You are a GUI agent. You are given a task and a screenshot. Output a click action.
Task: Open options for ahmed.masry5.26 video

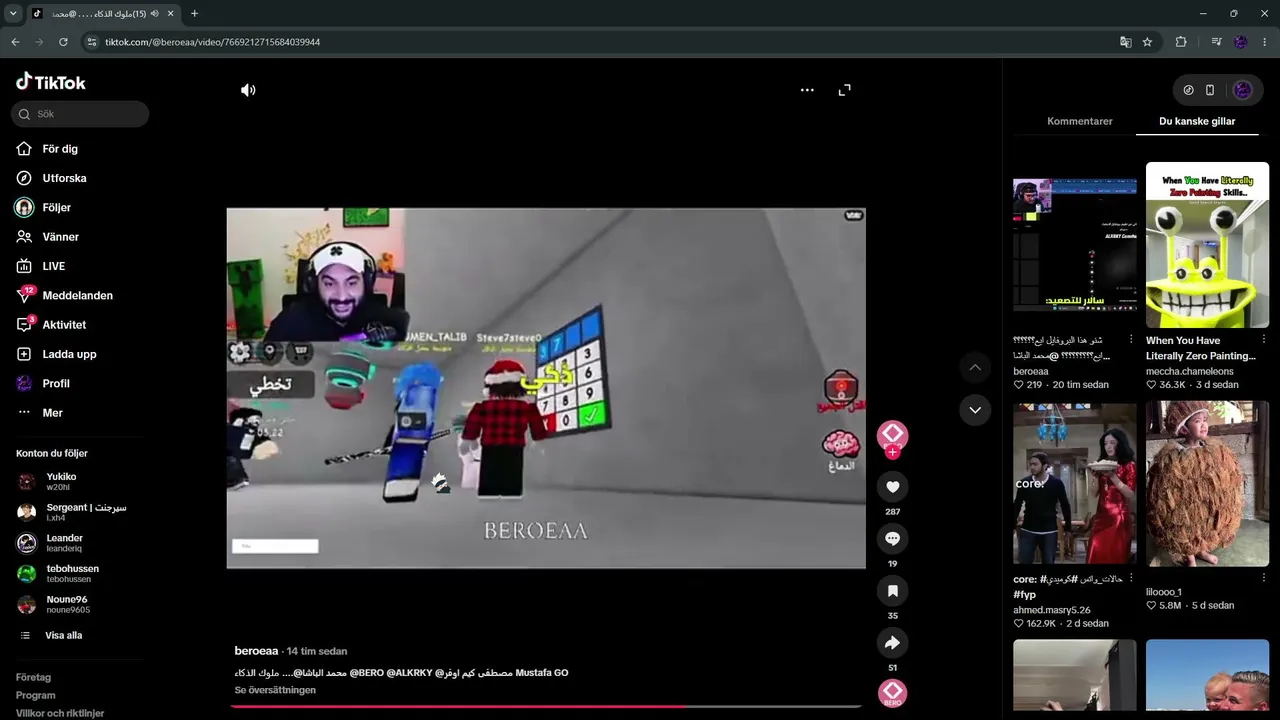pos(1131,578)
